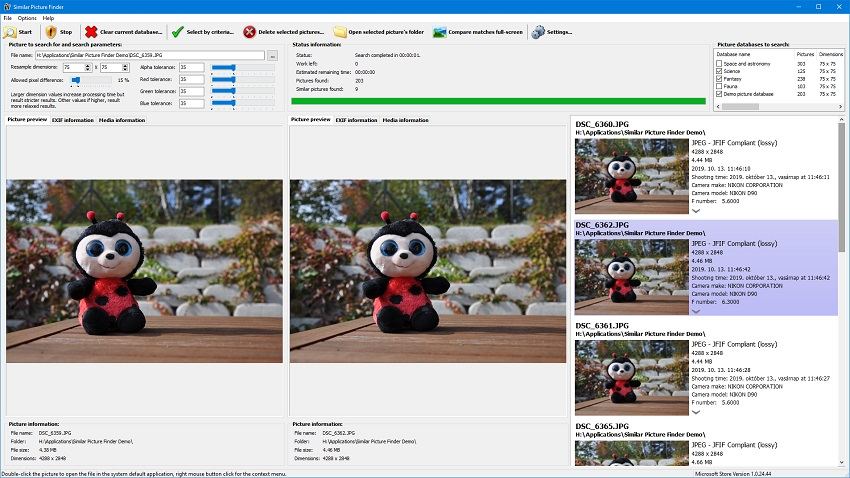Click the Similar Picture Finder title bar icon

coord(7,7)
